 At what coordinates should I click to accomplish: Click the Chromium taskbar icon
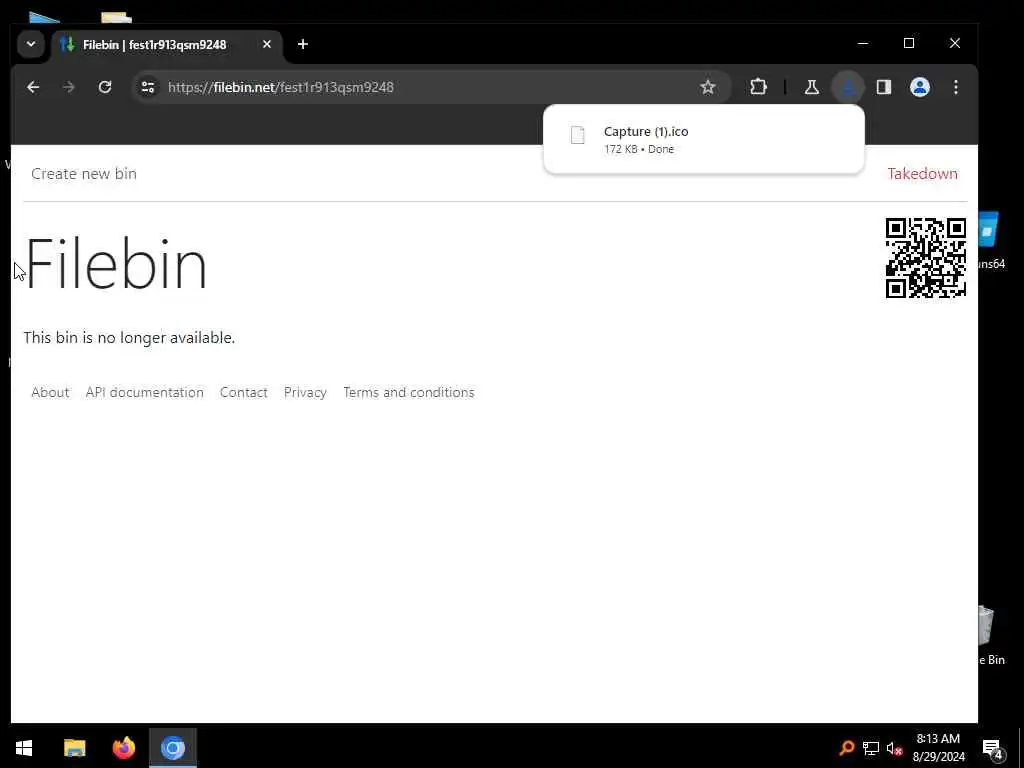click(173, 748)
